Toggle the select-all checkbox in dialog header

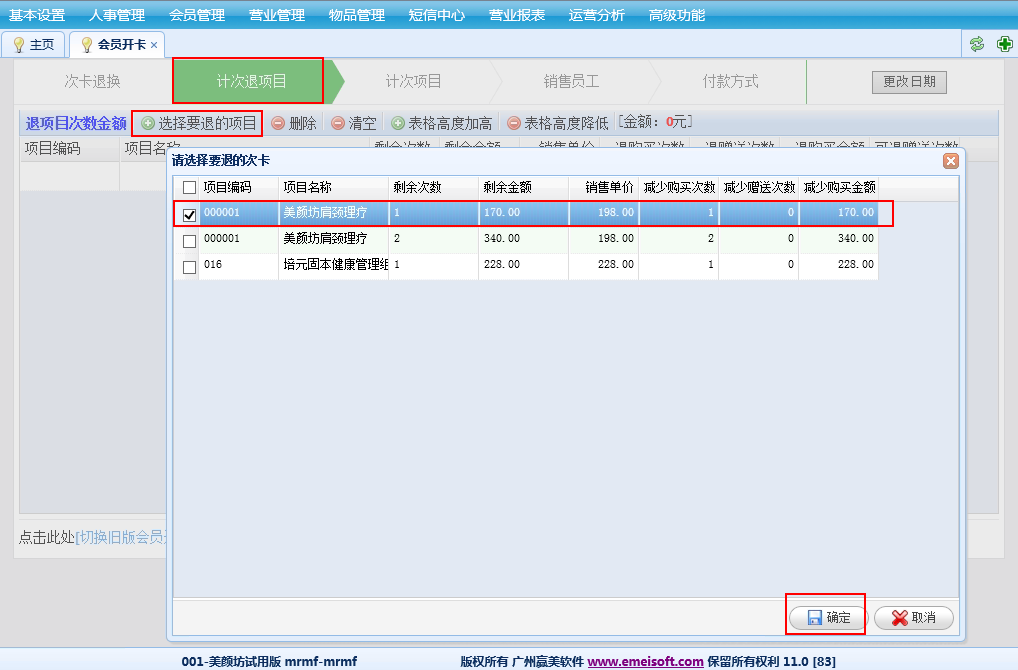point(189,187)
